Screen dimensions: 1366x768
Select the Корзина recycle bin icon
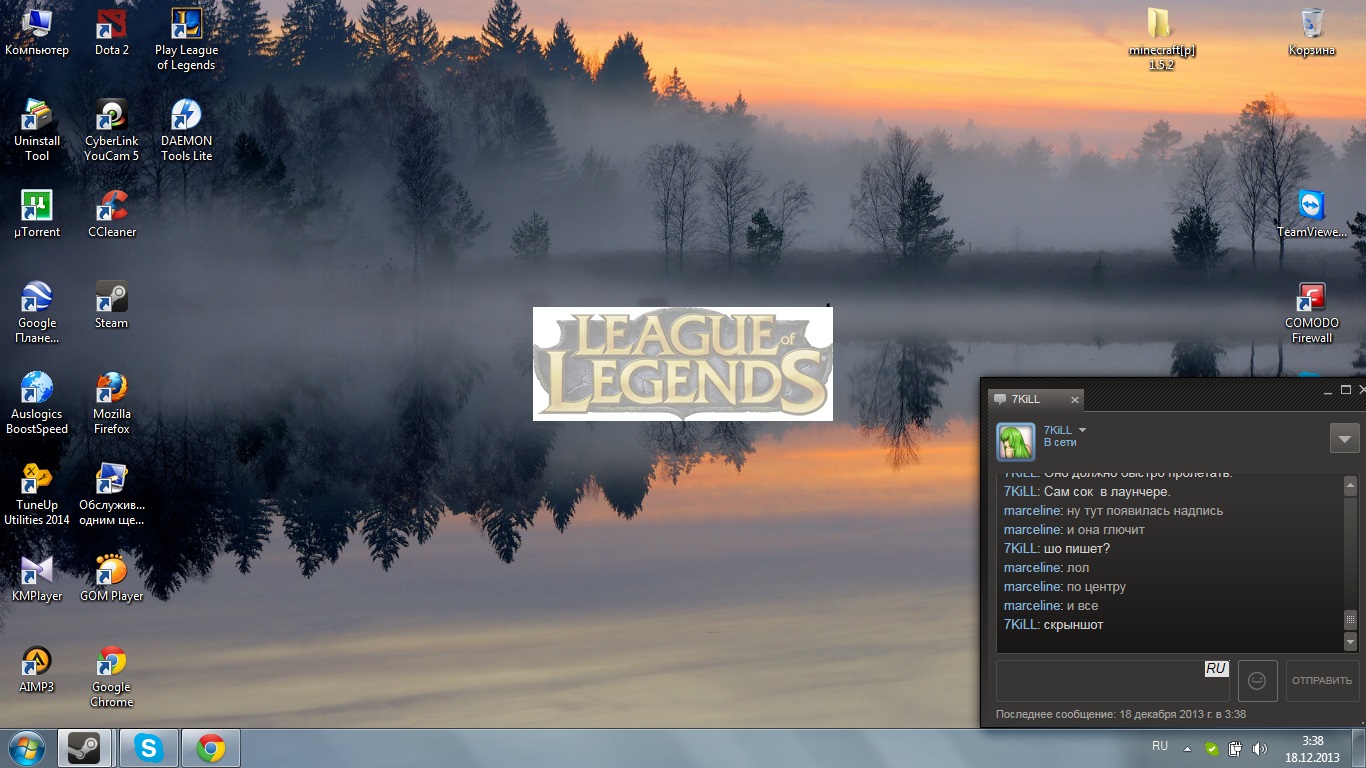pos(1312,32)
